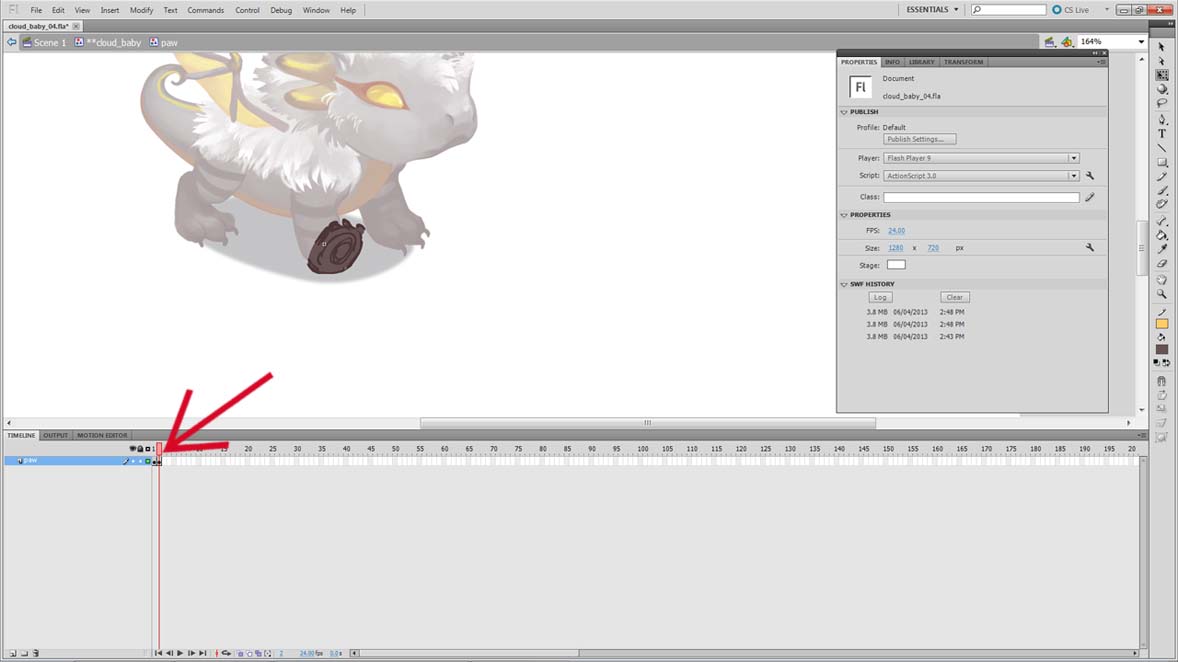Select the Pen tool
This screenshot has height=662, width=1178.
pos(1161,119)
